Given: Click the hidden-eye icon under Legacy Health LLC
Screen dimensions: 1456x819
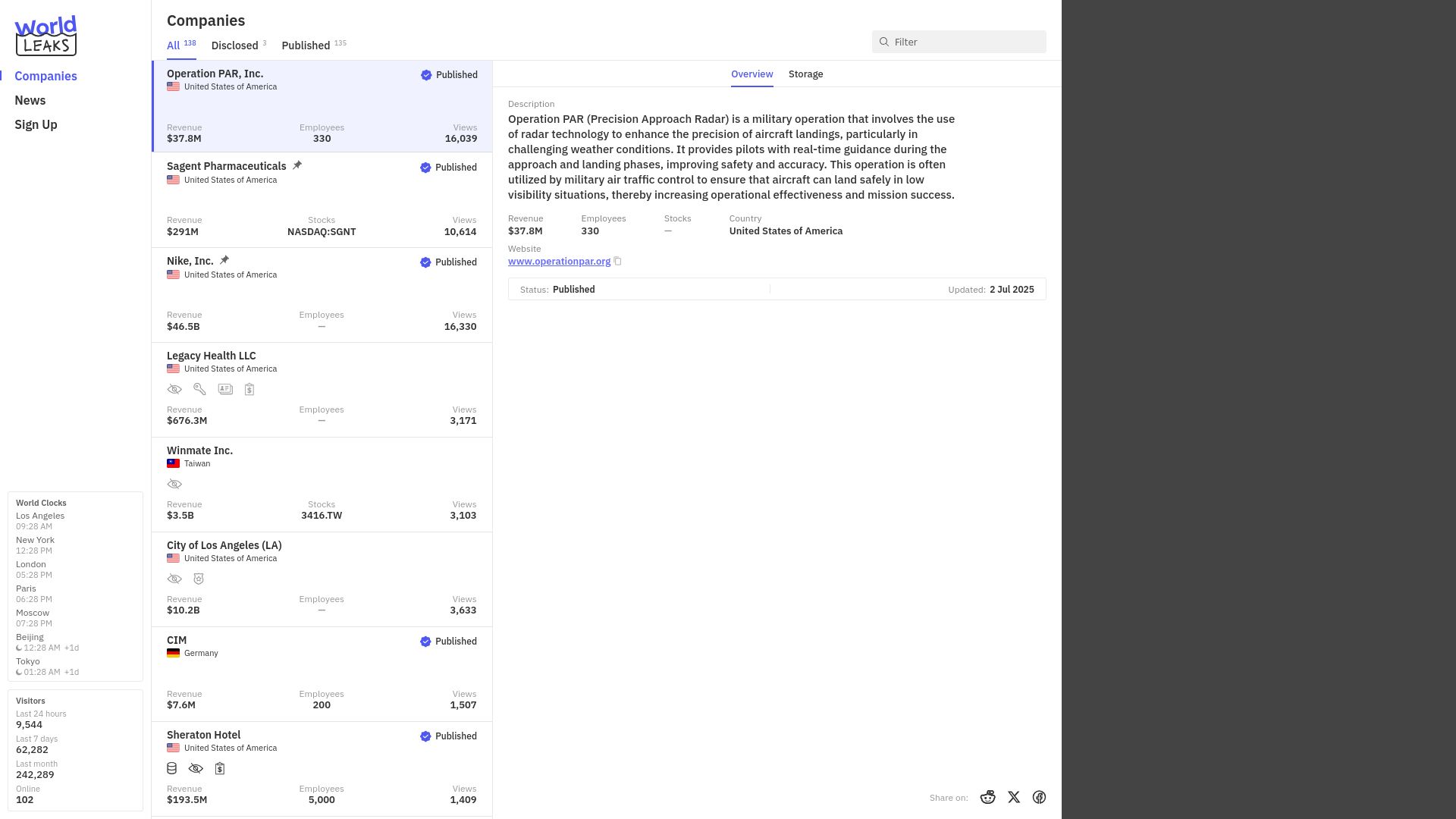Looking at the screenshot, I should [174, 389].
